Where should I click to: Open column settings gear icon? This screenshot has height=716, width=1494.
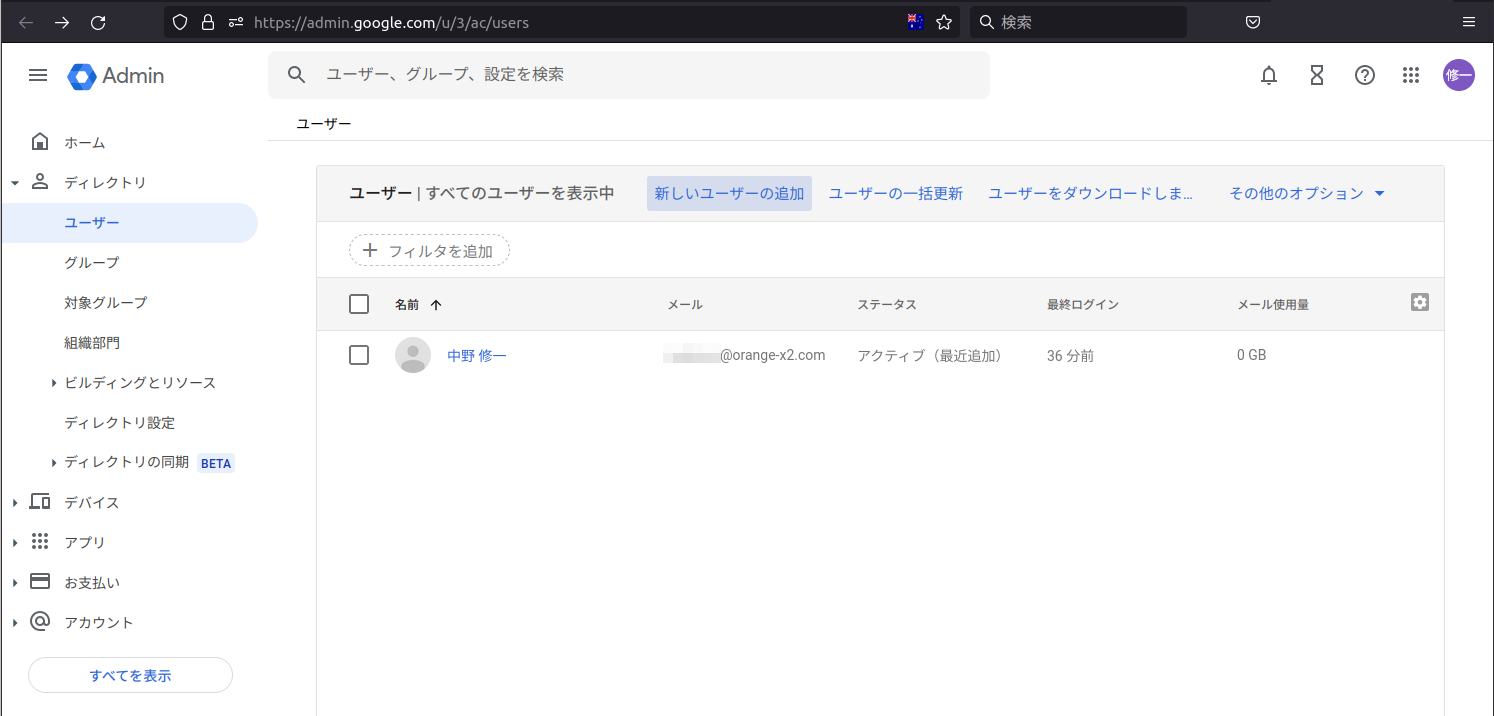point(1419,302)
